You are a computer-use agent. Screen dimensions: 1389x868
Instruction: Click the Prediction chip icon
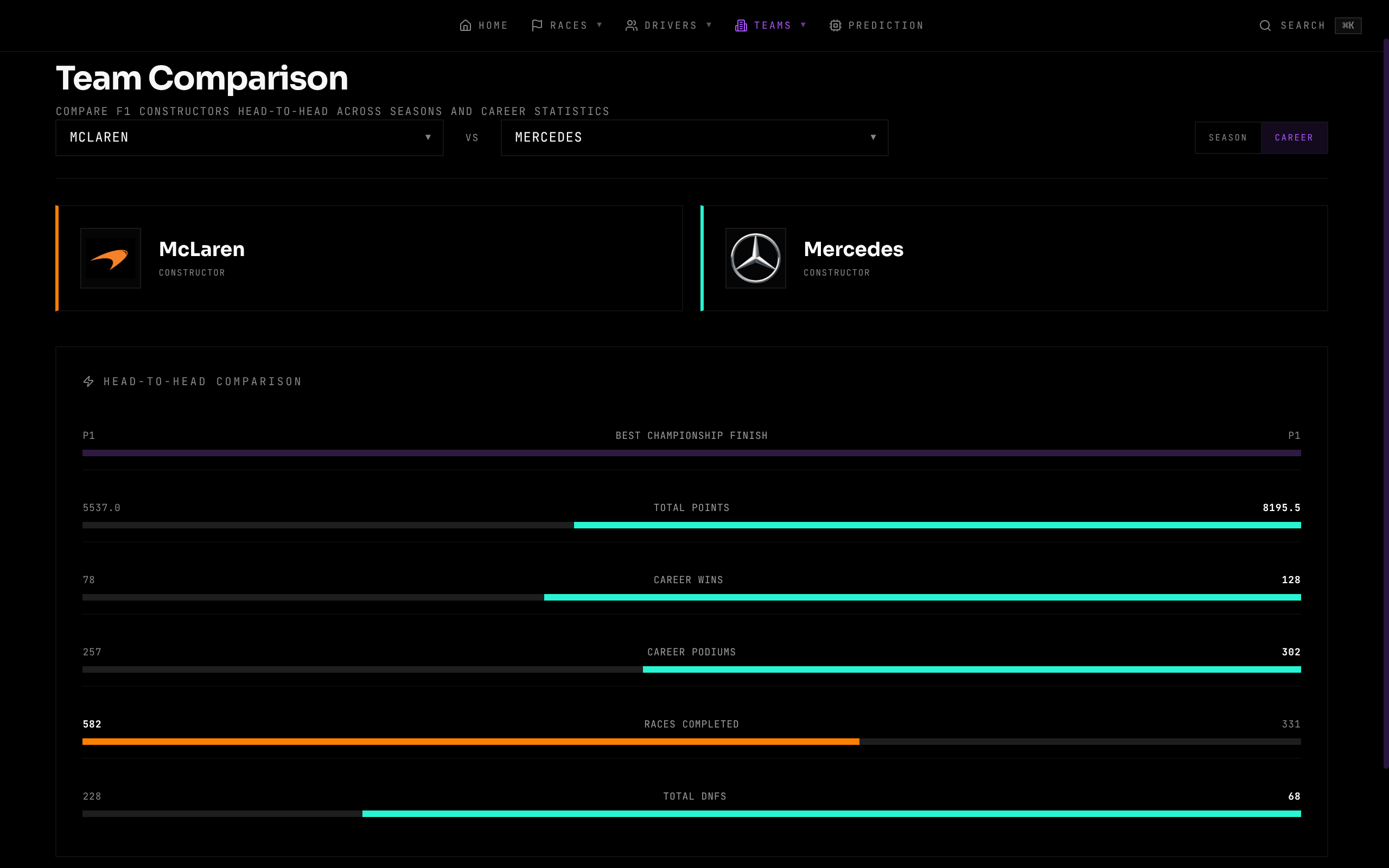835,25
